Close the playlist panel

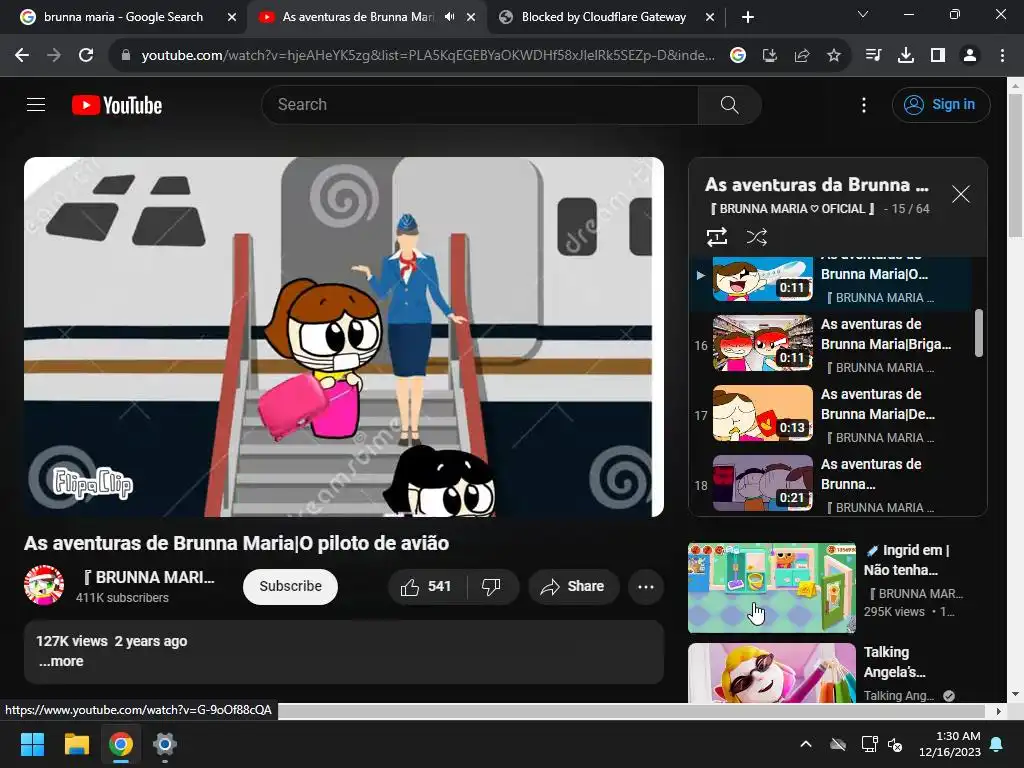[x=960, y=194]
